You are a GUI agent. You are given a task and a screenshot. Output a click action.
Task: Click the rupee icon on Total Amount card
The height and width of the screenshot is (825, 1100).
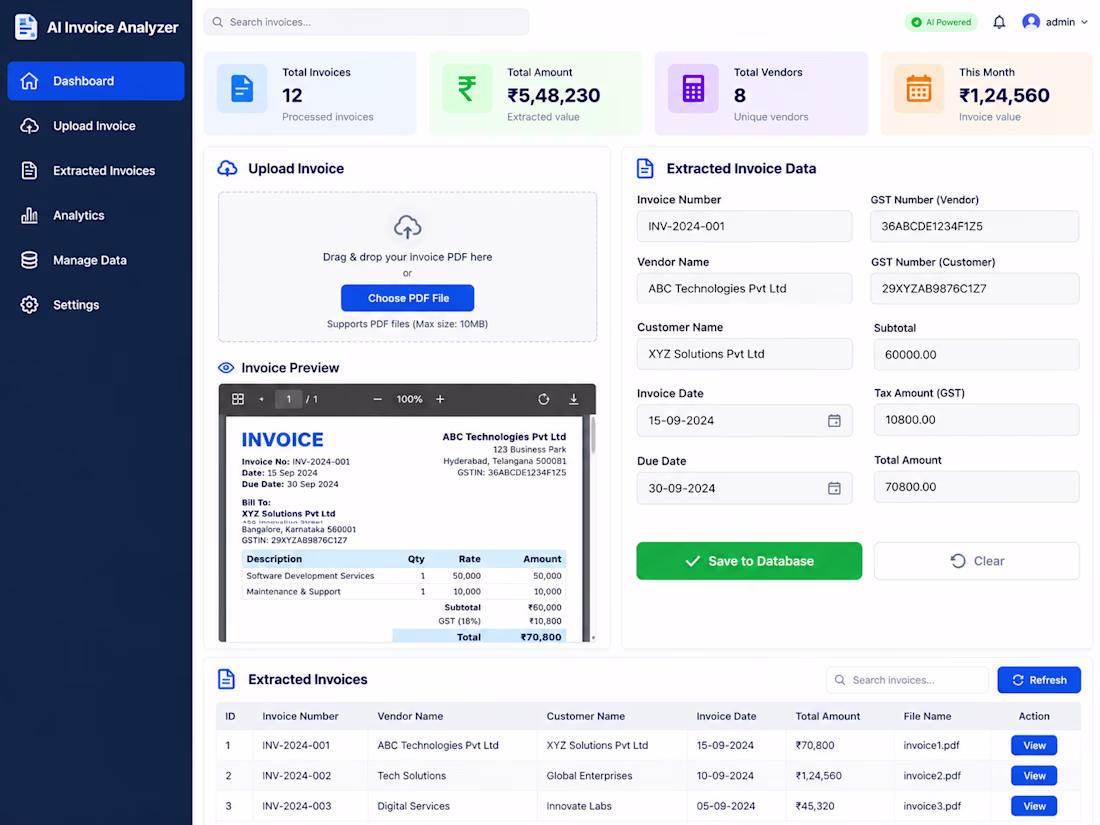coord(467,89)
